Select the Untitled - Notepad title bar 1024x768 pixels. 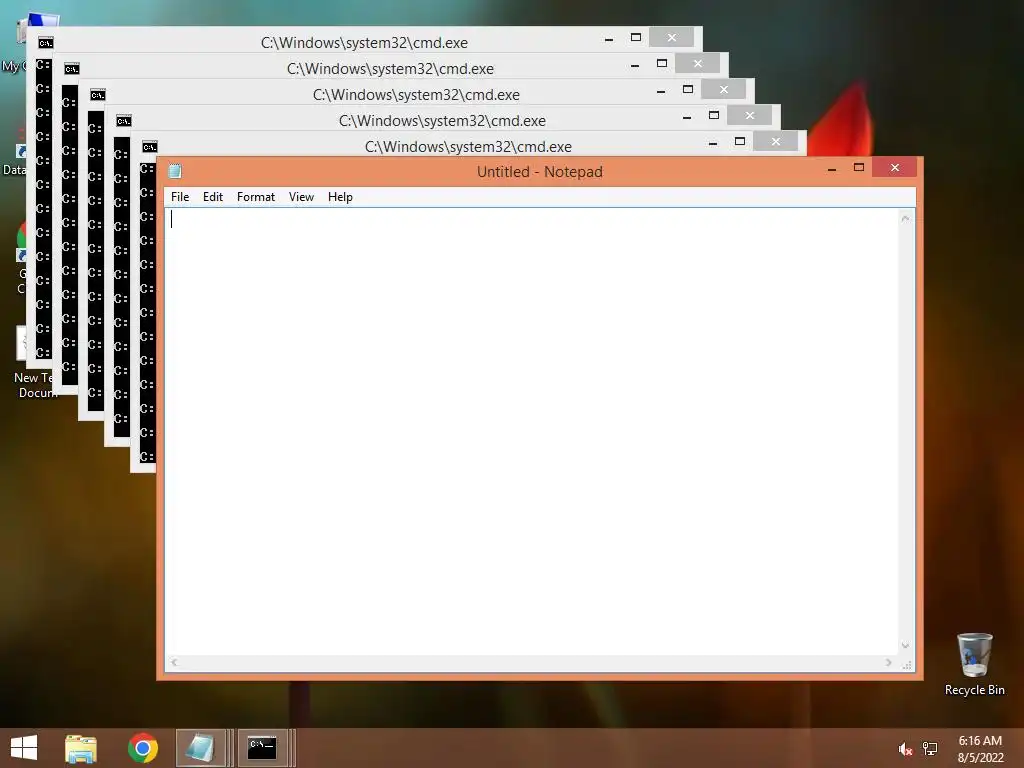pyautogui.click(x=539, y=172)
